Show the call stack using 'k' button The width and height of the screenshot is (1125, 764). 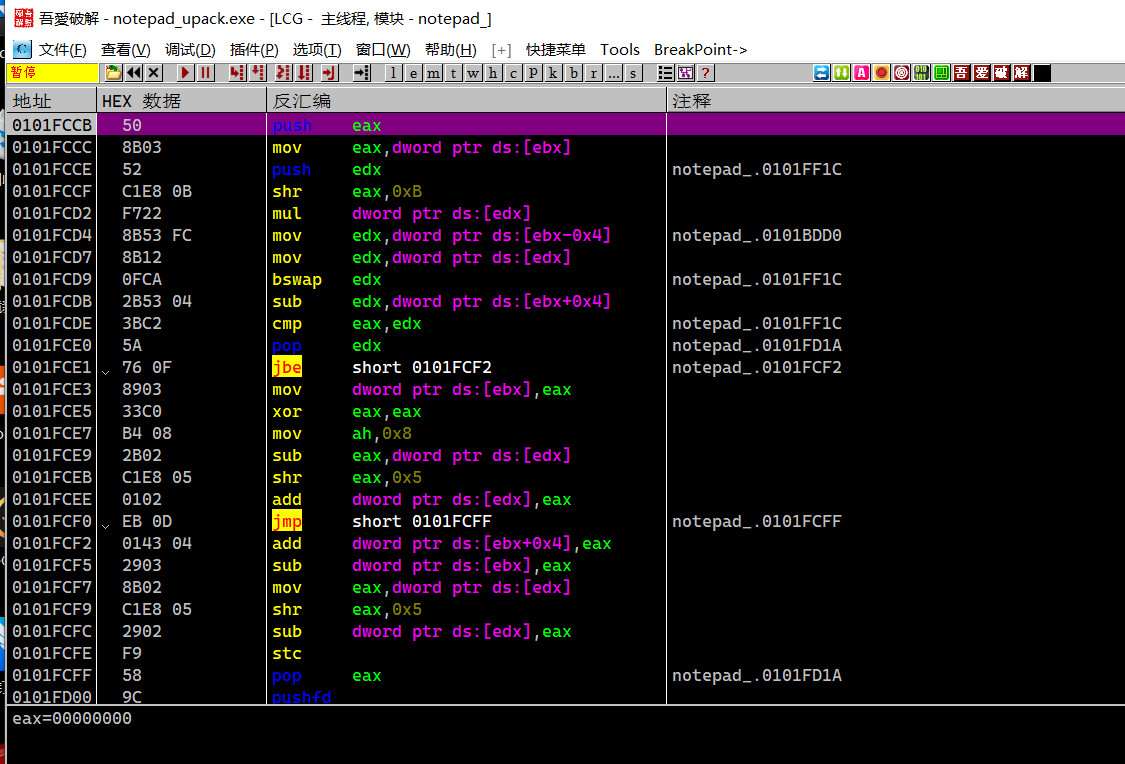[x=554, y=73]
